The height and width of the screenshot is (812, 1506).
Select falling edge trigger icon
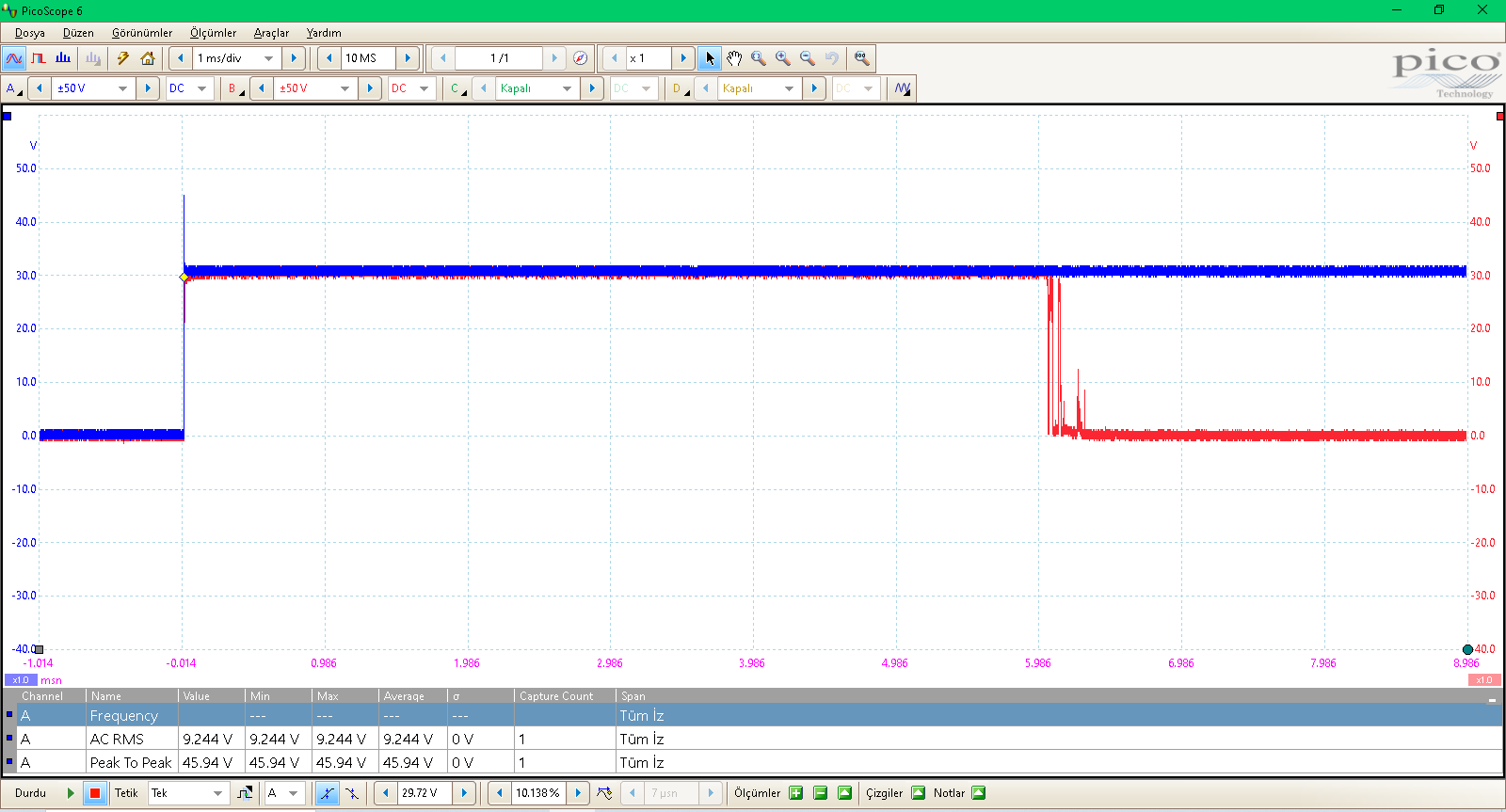pyautogui.click(x=351, y=793)
